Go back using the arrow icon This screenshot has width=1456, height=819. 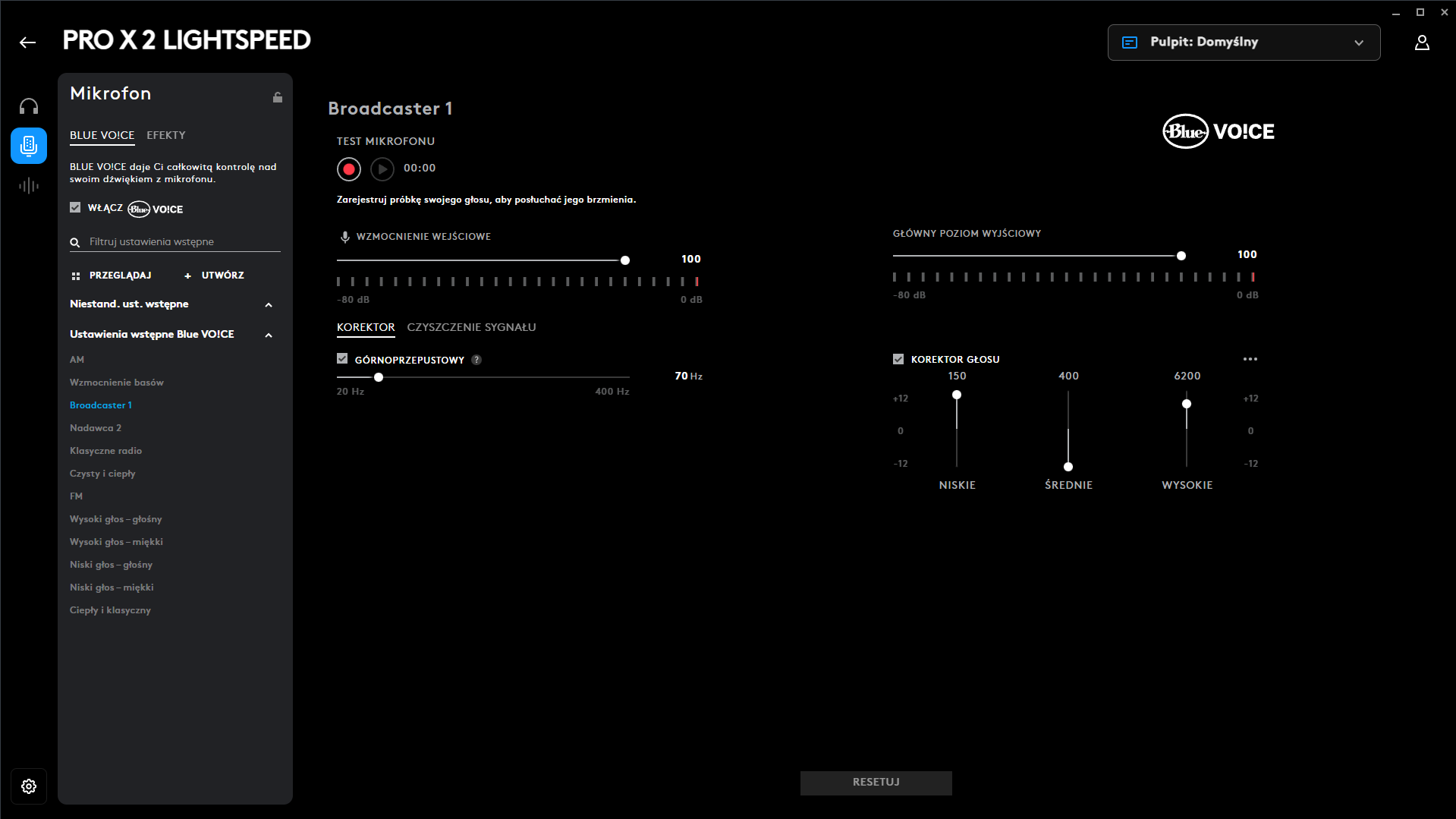pos(27,43)
